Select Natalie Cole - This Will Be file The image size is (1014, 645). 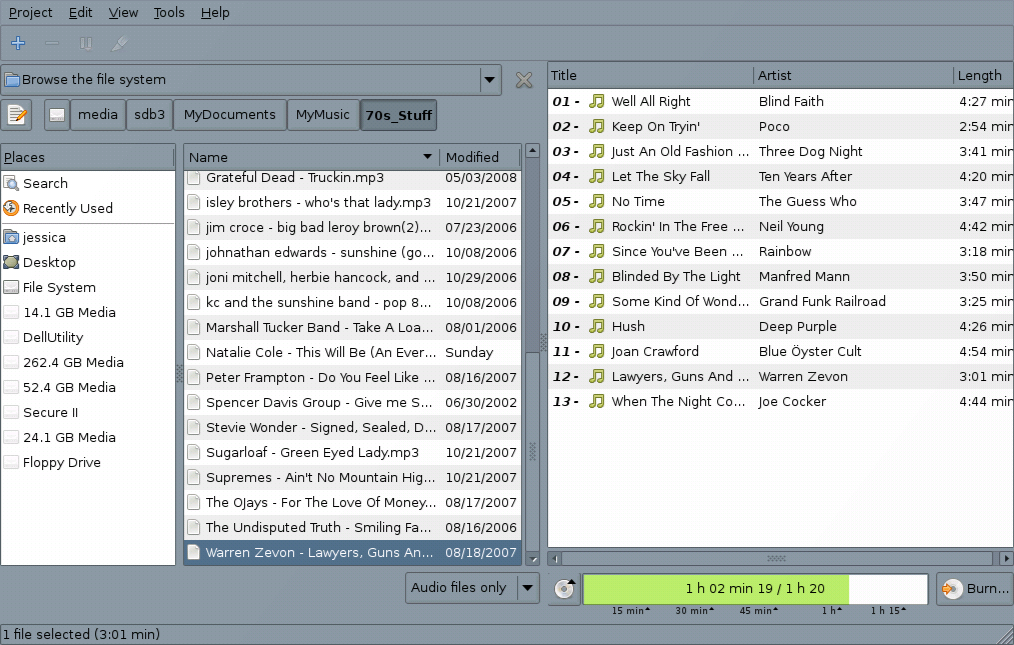(352, 353)
